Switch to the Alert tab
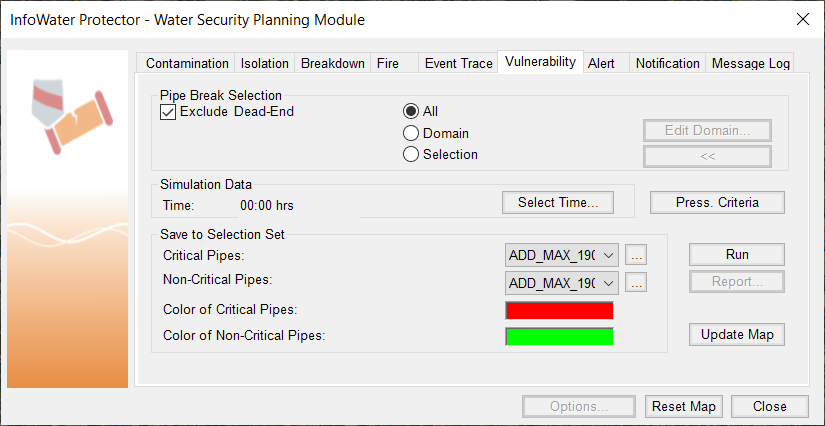Viewport: 825px width, 426px height. [606, 64]
